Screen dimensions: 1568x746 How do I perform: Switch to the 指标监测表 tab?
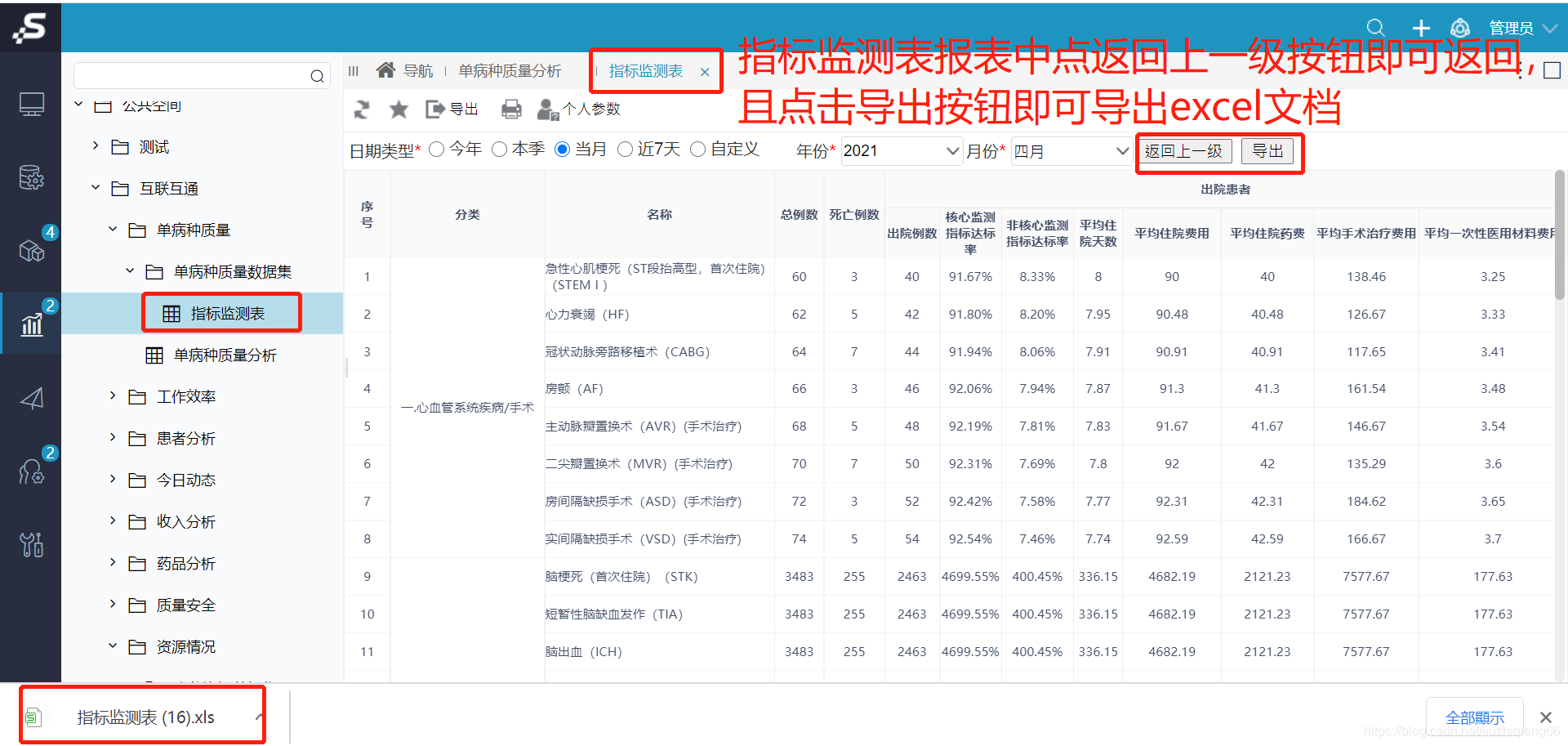[x=646, y=71]
